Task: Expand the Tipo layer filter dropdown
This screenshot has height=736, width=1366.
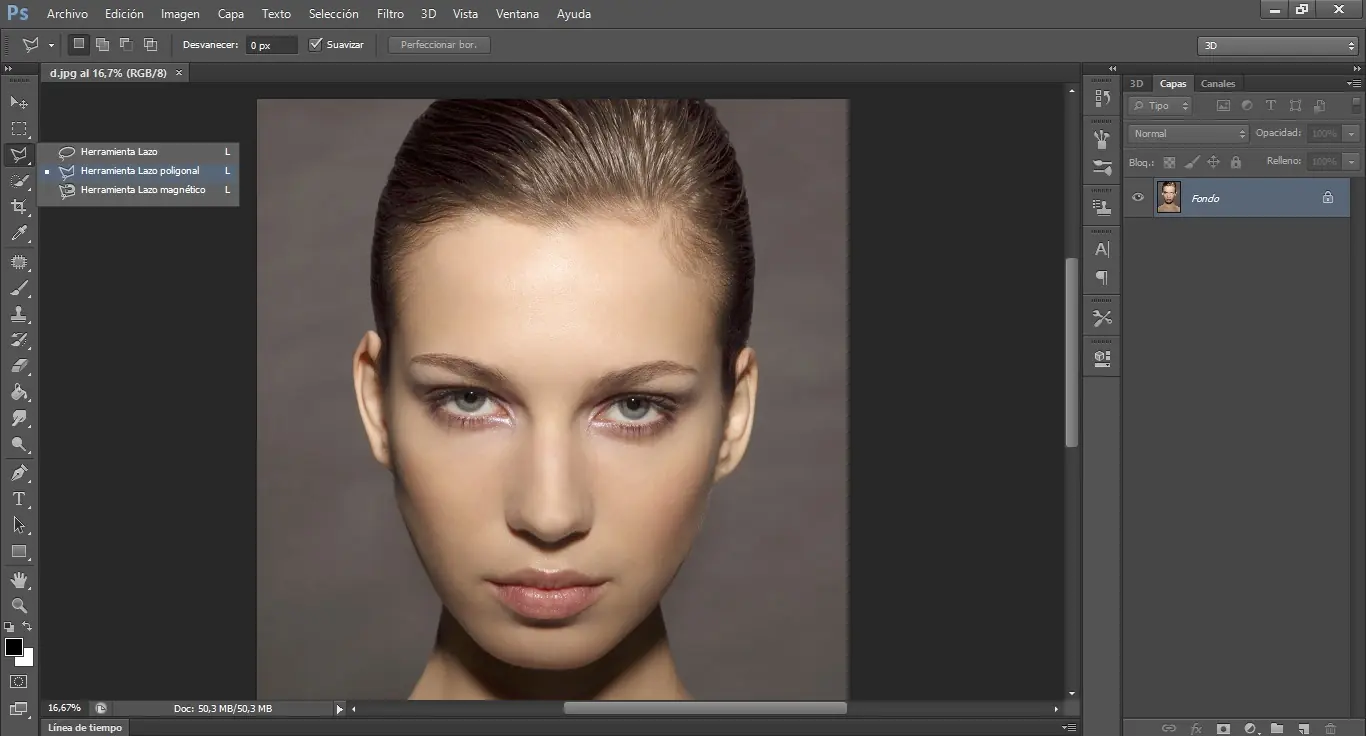Action: click(x=1160, y=106)
